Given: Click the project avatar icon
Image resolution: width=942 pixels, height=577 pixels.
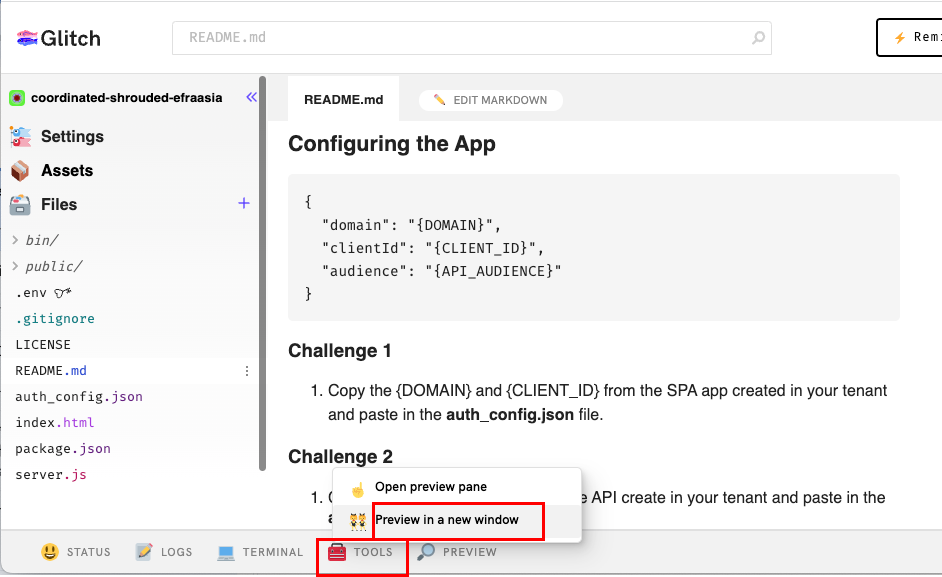Looking at the screenshot, I should [x=17, y=98].
